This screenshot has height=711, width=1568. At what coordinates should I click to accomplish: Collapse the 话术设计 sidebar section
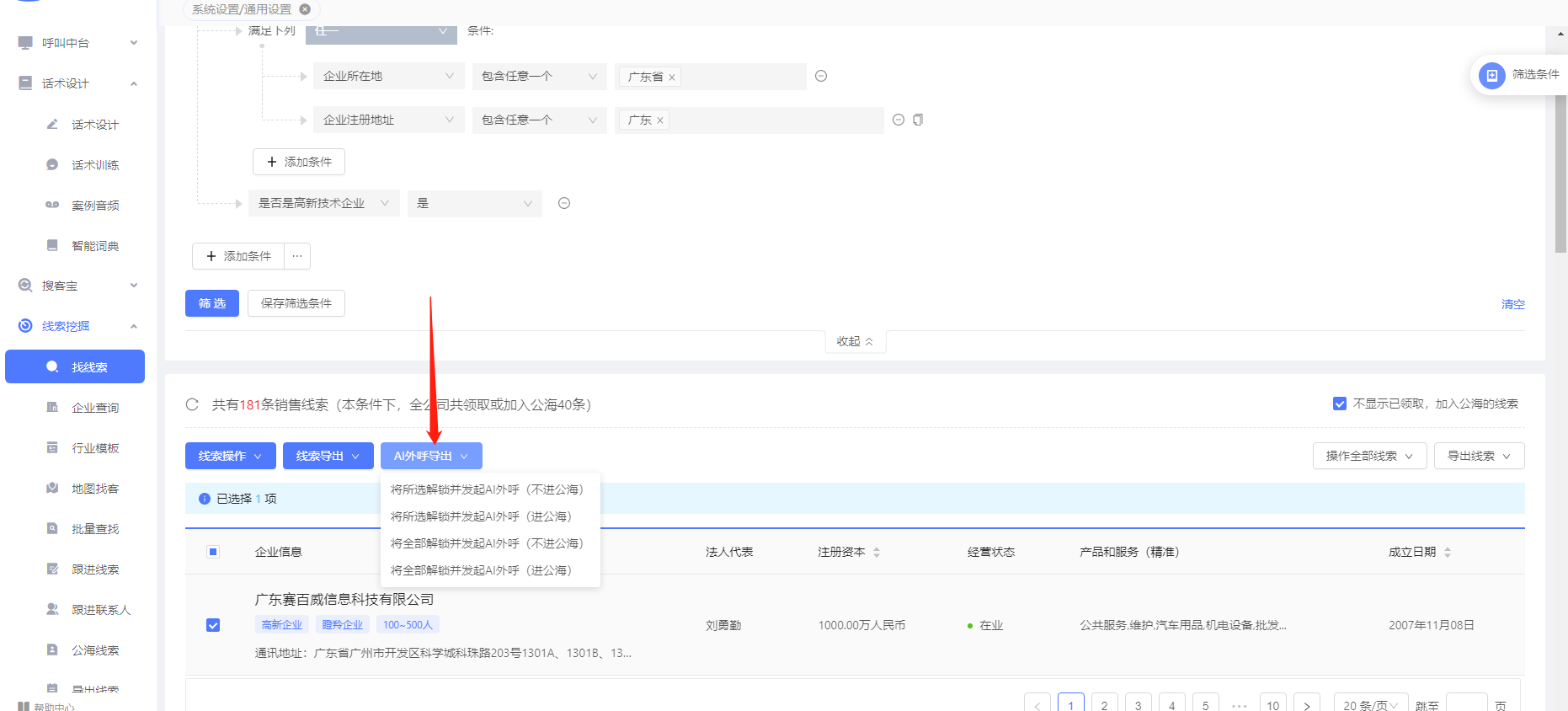[x=78, y=83]
